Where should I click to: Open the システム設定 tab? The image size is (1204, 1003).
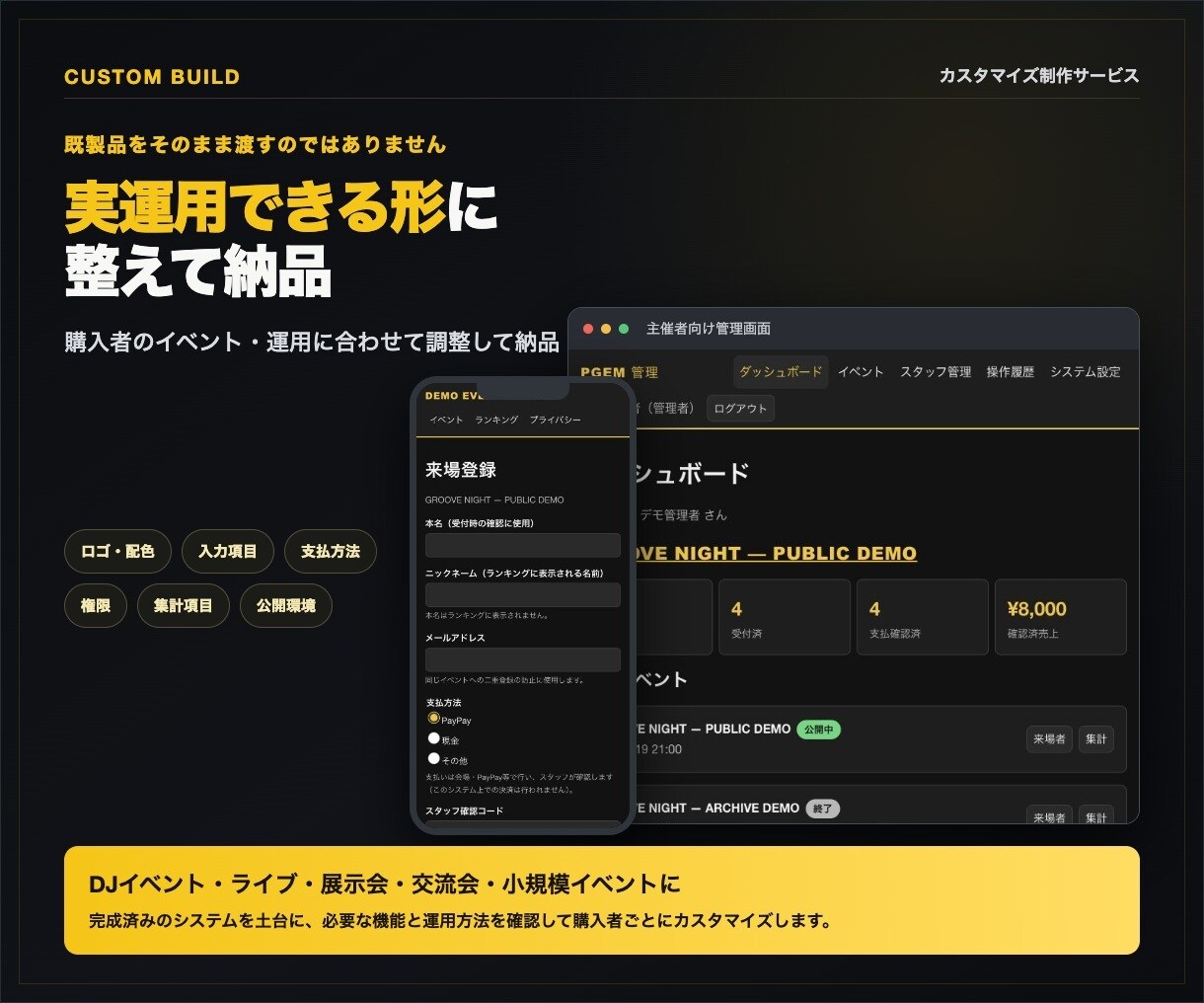1086,372
